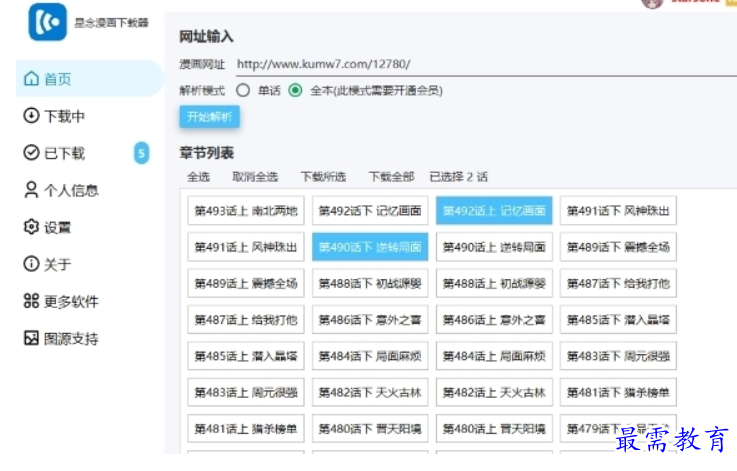737x471 pixels.
Task: Click the 个人信息 person icon
Action: [31, 190]
